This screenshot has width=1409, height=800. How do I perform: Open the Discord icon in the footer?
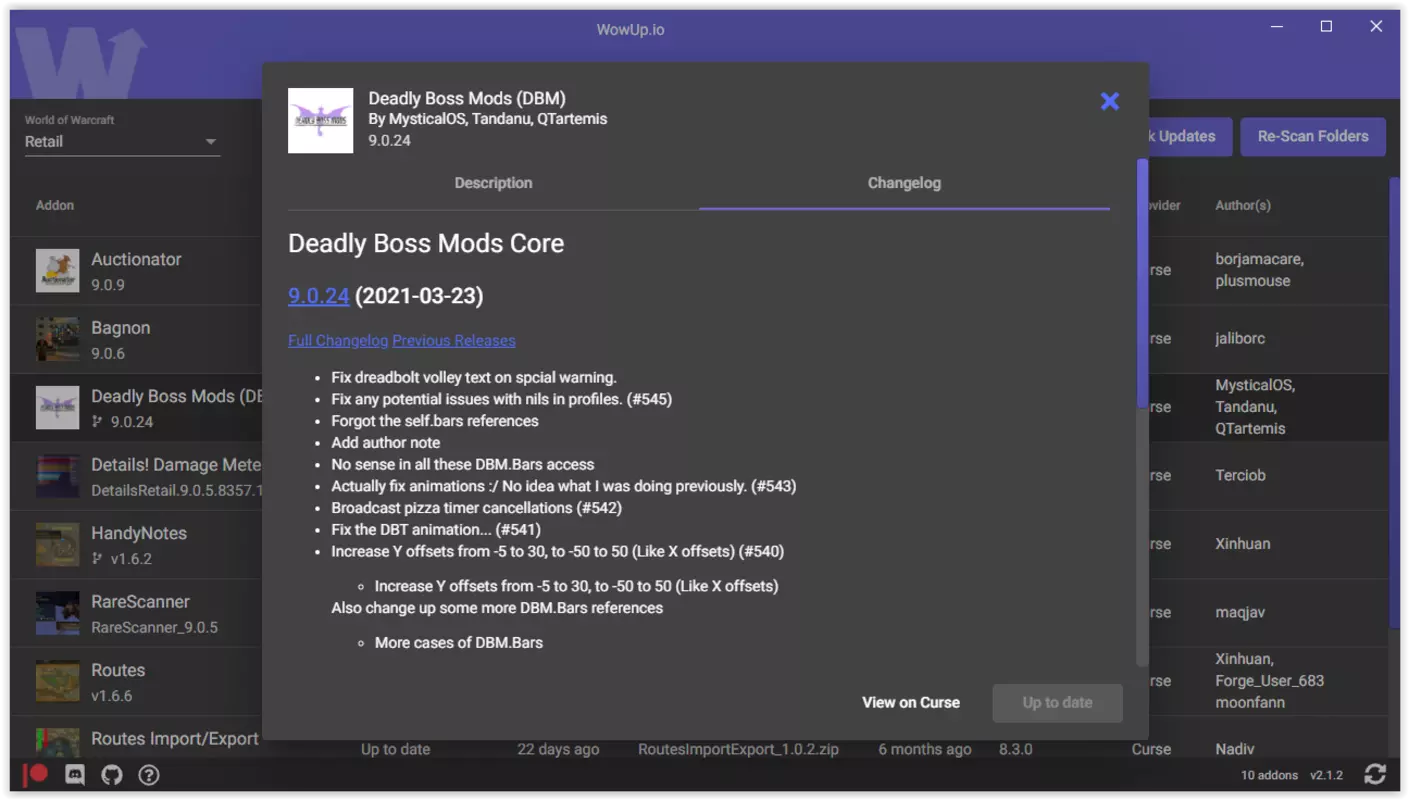[75, 775]
